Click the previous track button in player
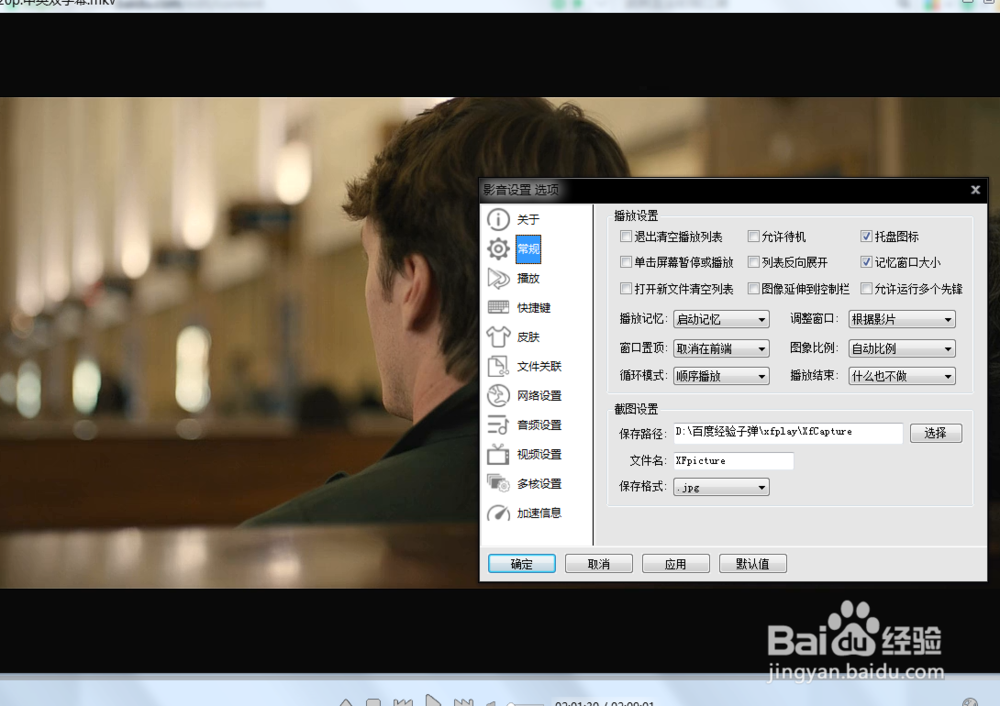Screen dimensions: 1000x706 point(402,702)
